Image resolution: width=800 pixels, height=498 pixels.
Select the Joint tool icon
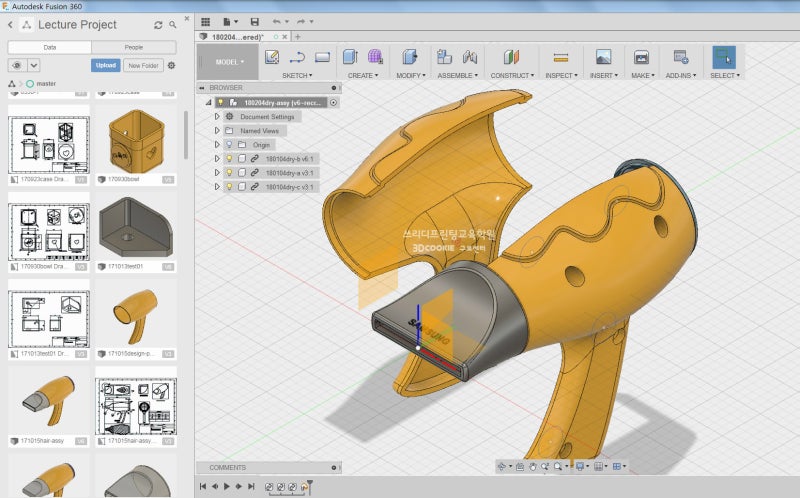[x=470, y=57]
